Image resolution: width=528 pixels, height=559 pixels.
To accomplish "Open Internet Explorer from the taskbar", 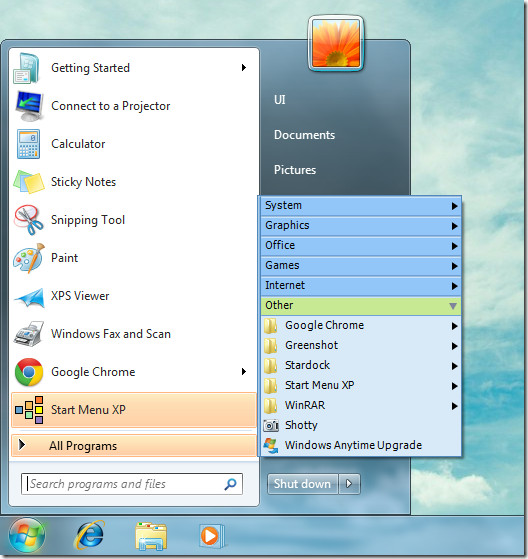I will point(89,535).
